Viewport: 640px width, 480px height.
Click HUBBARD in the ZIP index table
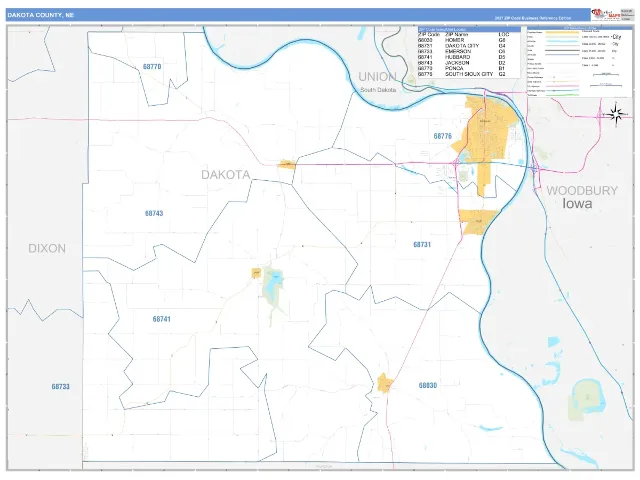point(458,58)
